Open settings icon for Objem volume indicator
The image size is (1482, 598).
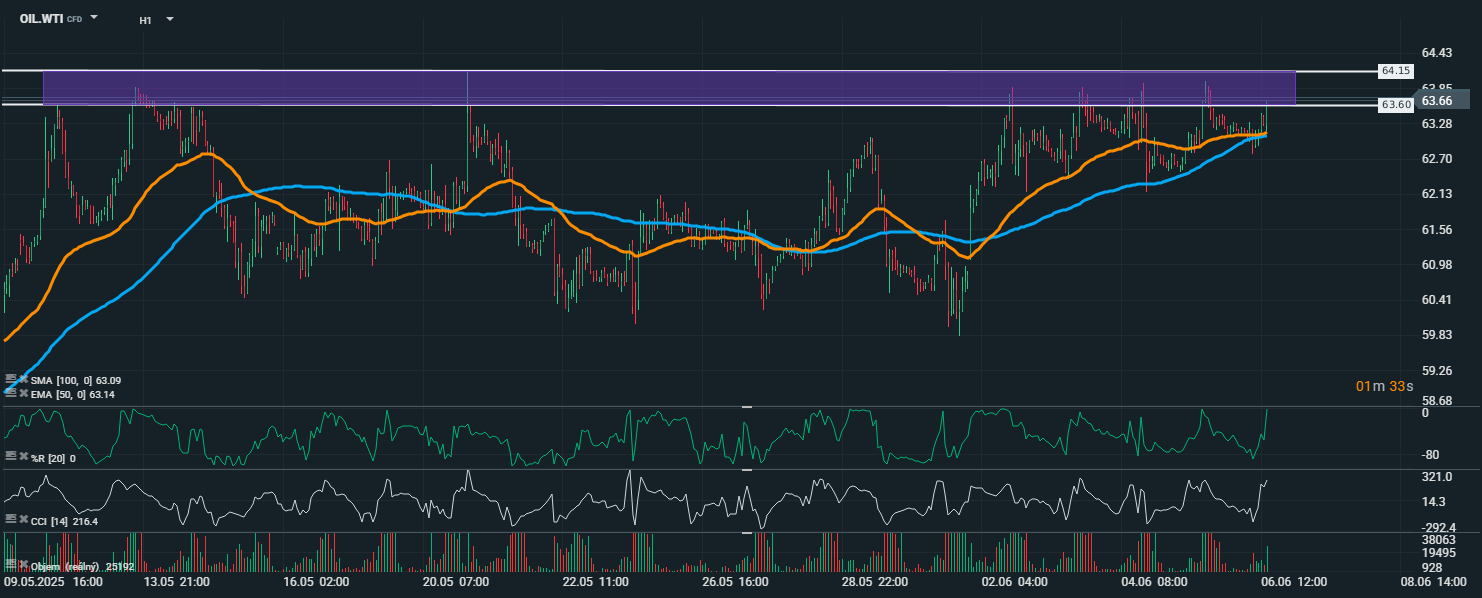[11, 566]
